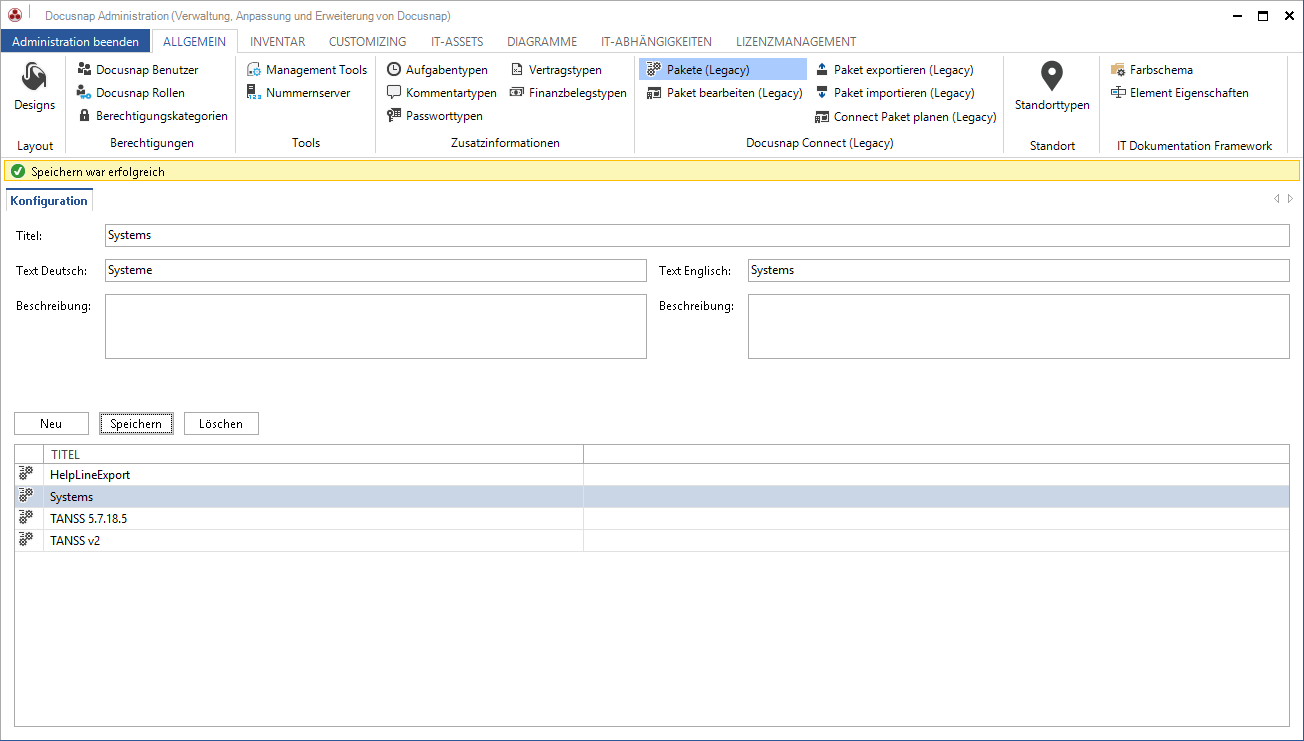Click the 'Speichern war erfolgreich' message
This screenshot has width=1304, height=741.
(98, 172)
